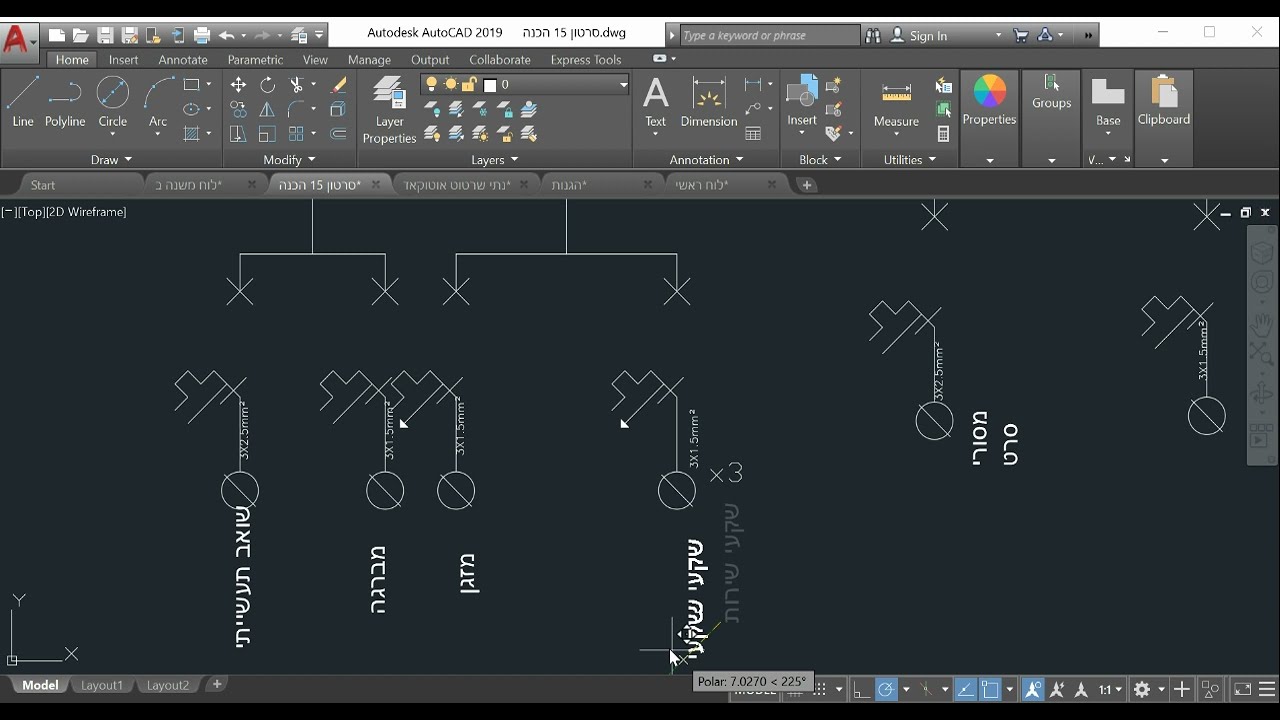1280x720 pixels.
Task: Activate the Rotate tool
Action: tap(267, 85)
